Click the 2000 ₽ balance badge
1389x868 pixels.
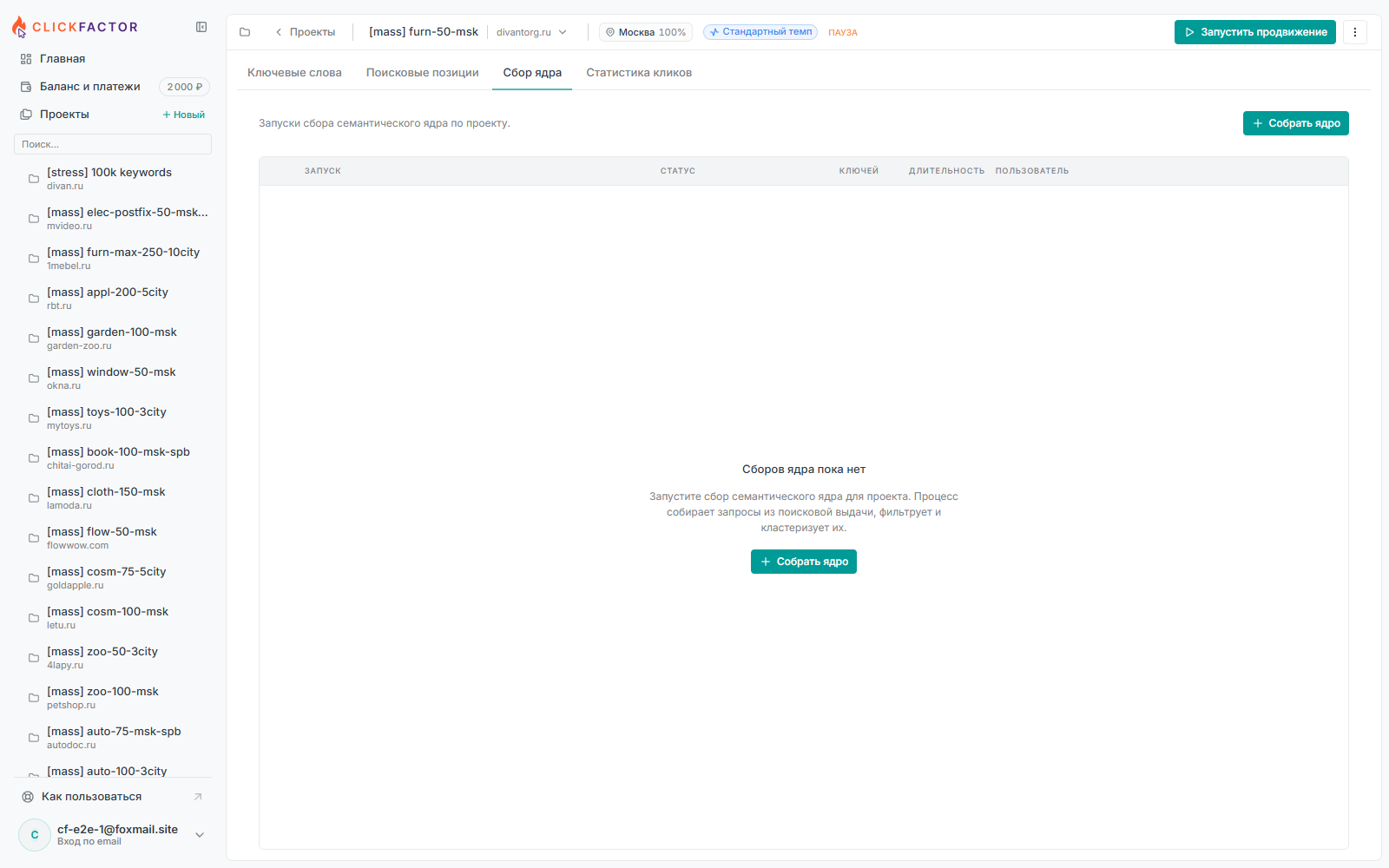[x=184, y=87]
